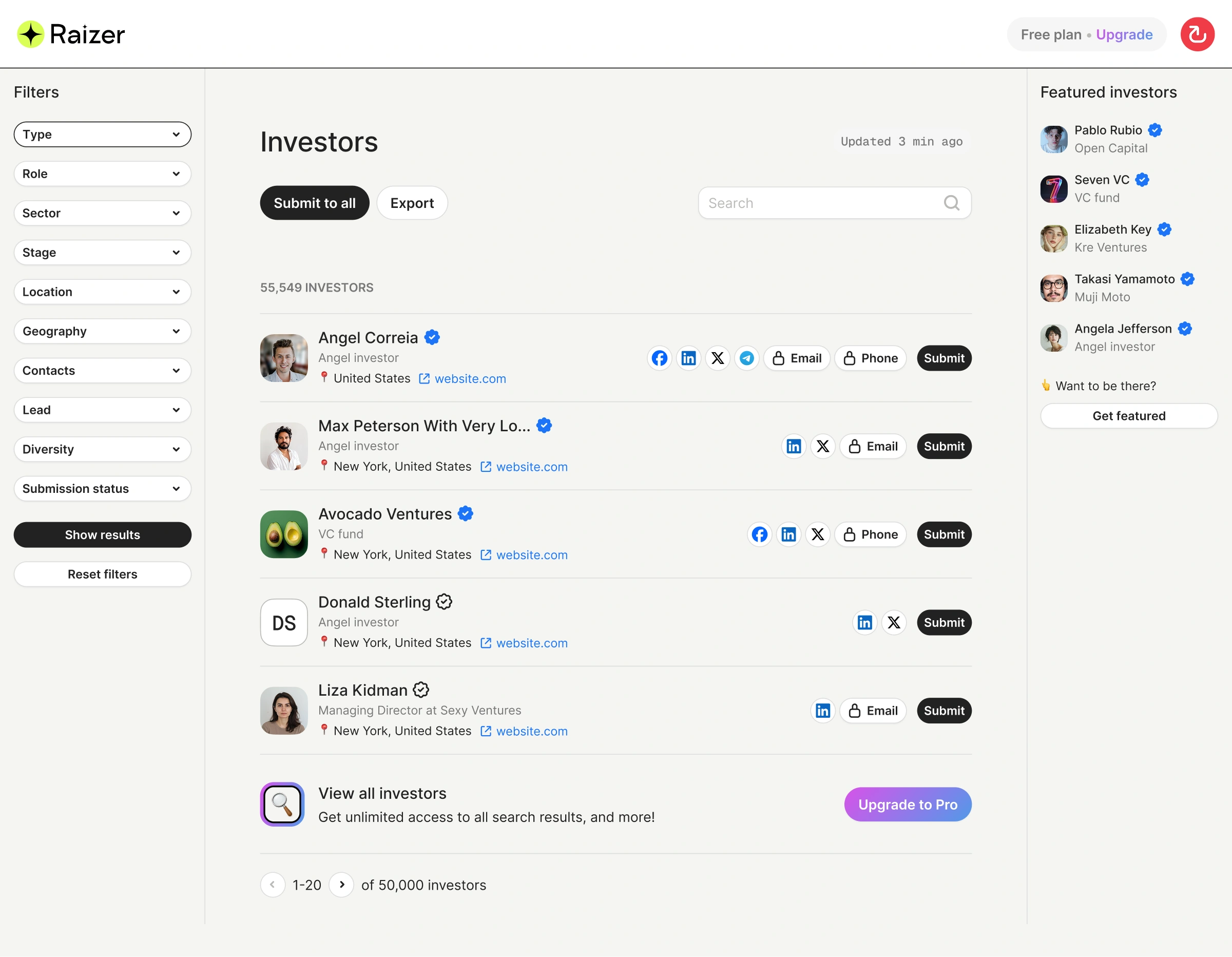Viewport: 1232px width, 957px height.
Task: Submit to Donald Sterling
Action: (944, 622)
